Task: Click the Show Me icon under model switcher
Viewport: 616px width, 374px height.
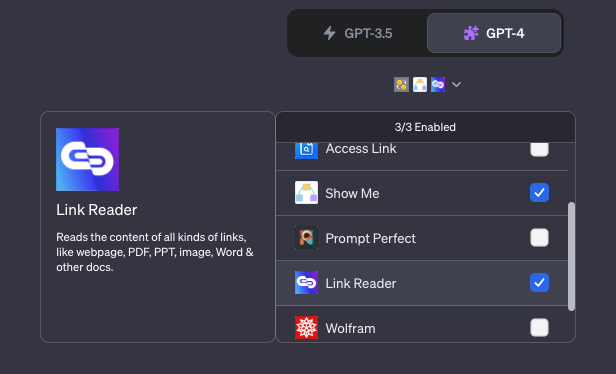Action: click(420, 84)
